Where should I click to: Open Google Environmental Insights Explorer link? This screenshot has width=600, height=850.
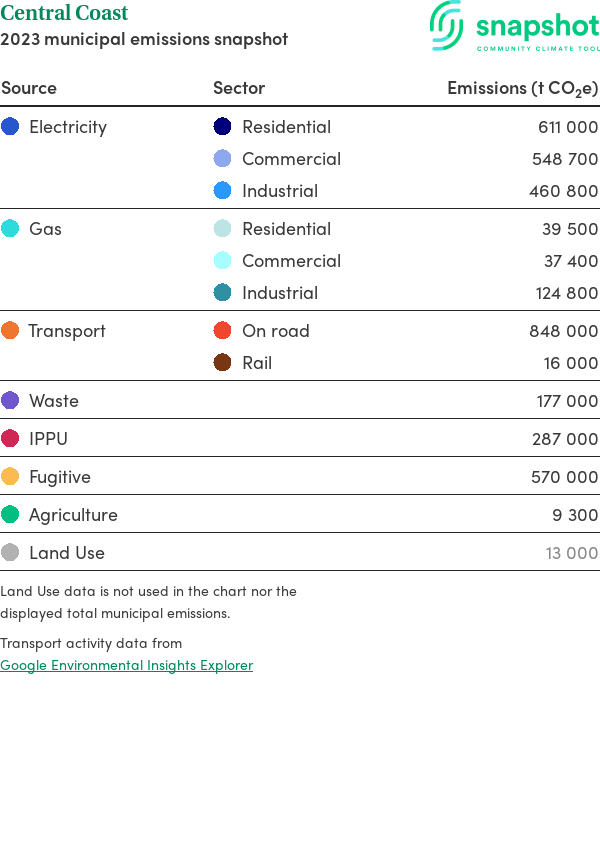(x=126, y=665)
